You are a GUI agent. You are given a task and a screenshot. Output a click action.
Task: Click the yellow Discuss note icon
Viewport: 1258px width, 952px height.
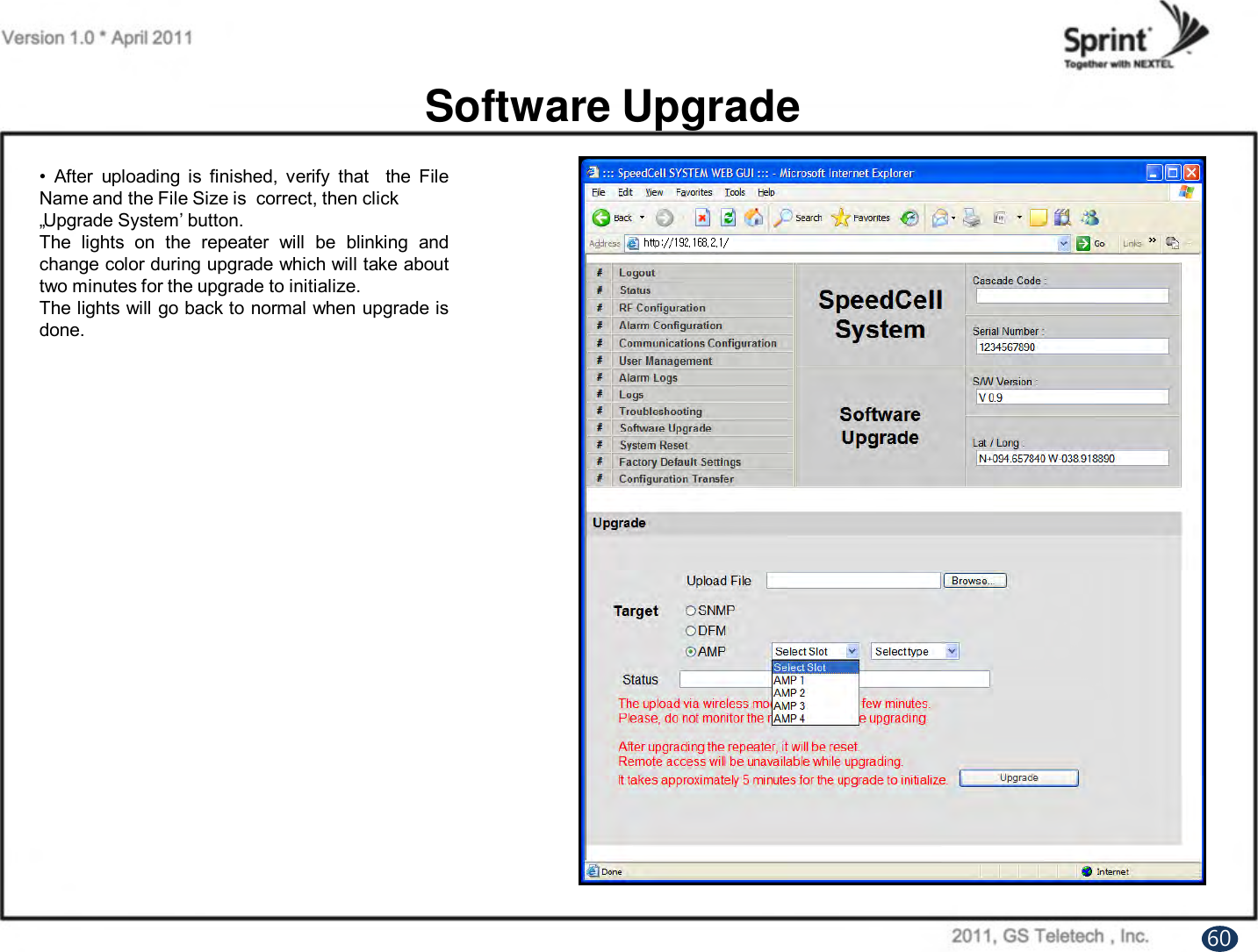pos(1039,218)
